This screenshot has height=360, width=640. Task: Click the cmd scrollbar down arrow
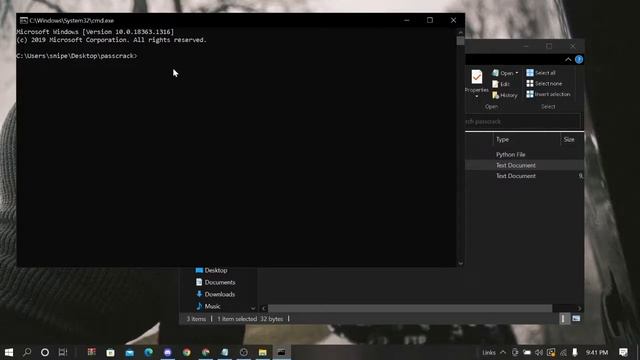(460, 263)
